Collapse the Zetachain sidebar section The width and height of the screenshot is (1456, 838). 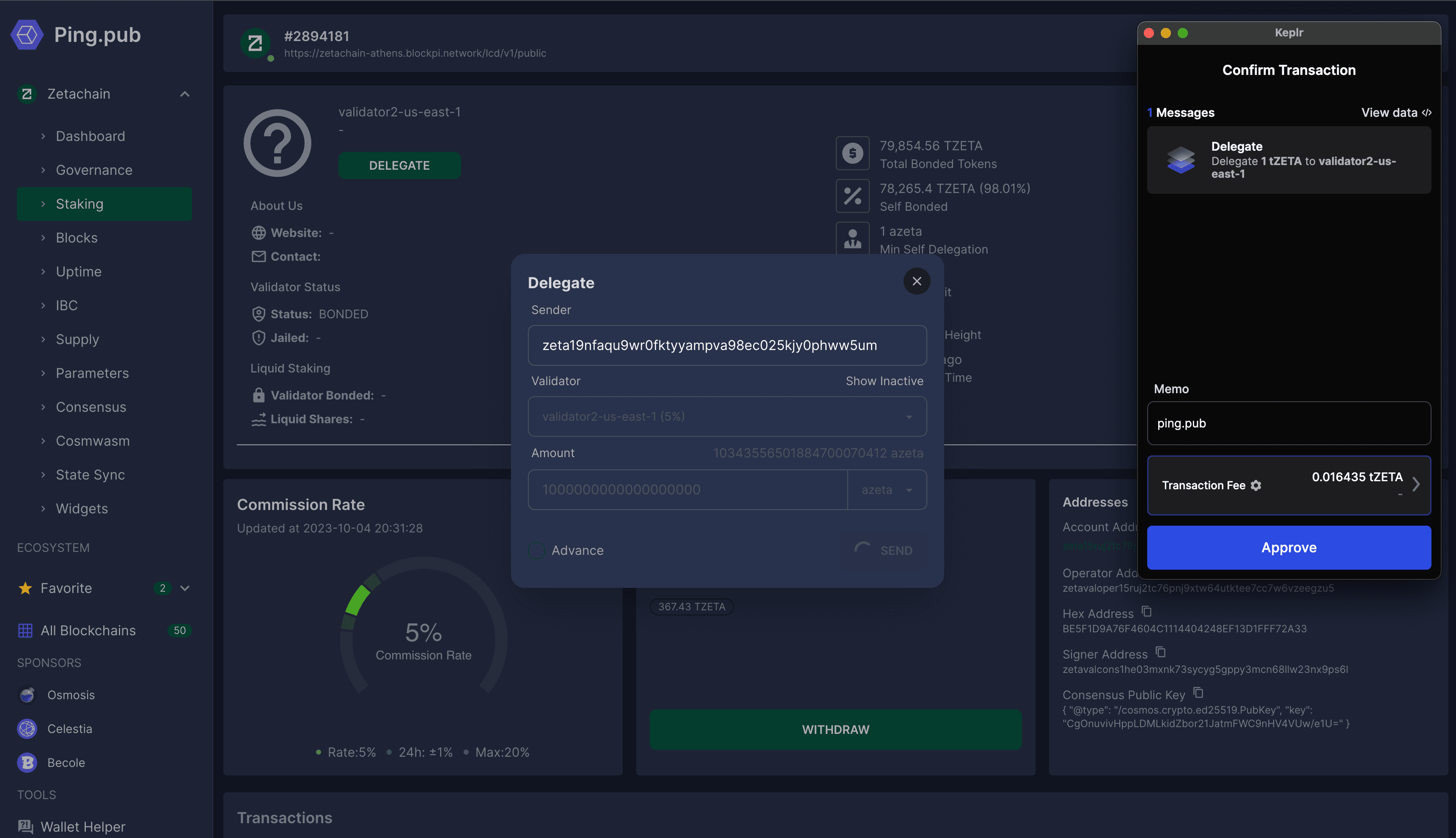(185, 94)
